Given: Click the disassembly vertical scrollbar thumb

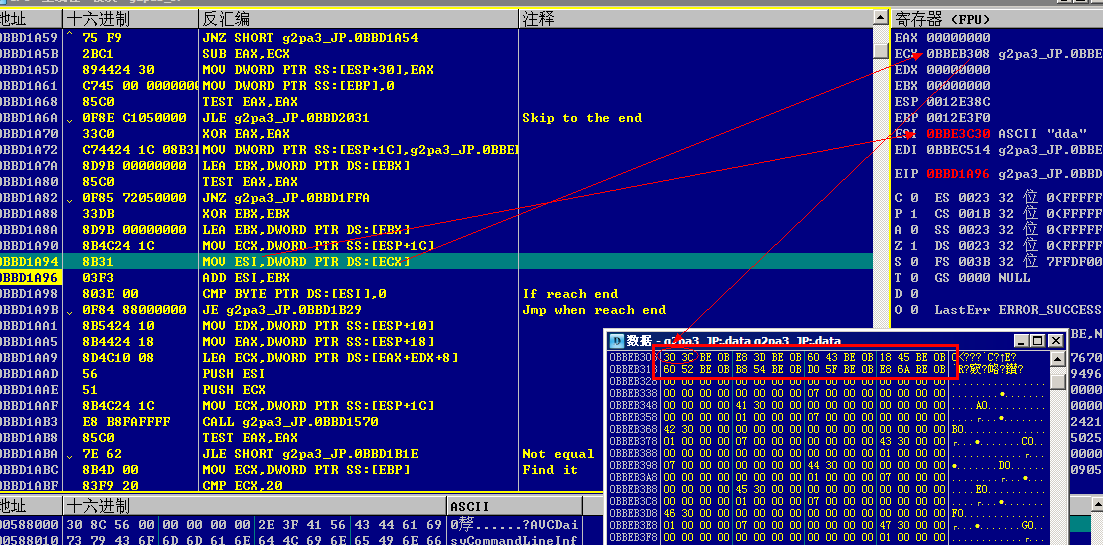Looking at the screenshot, I should point(881,51).
